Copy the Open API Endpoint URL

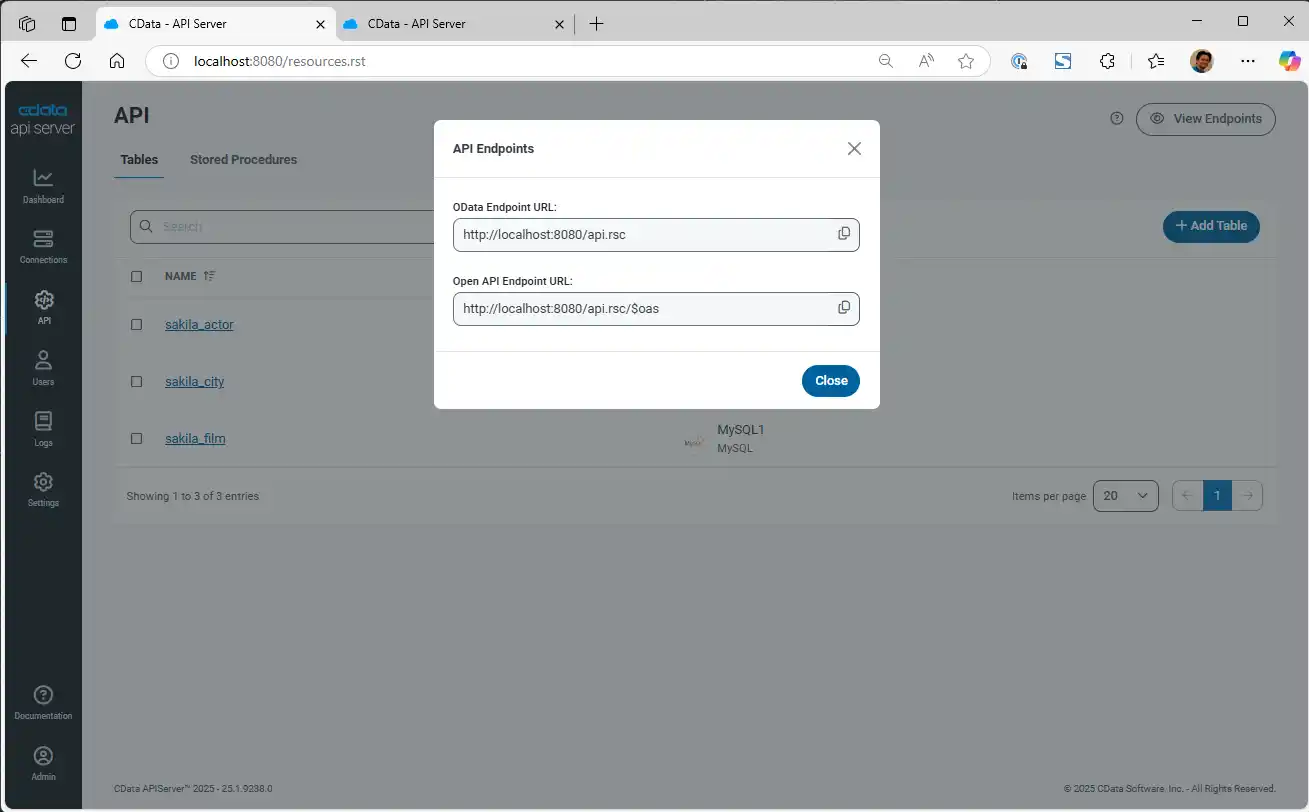click(x=843, y=308)
